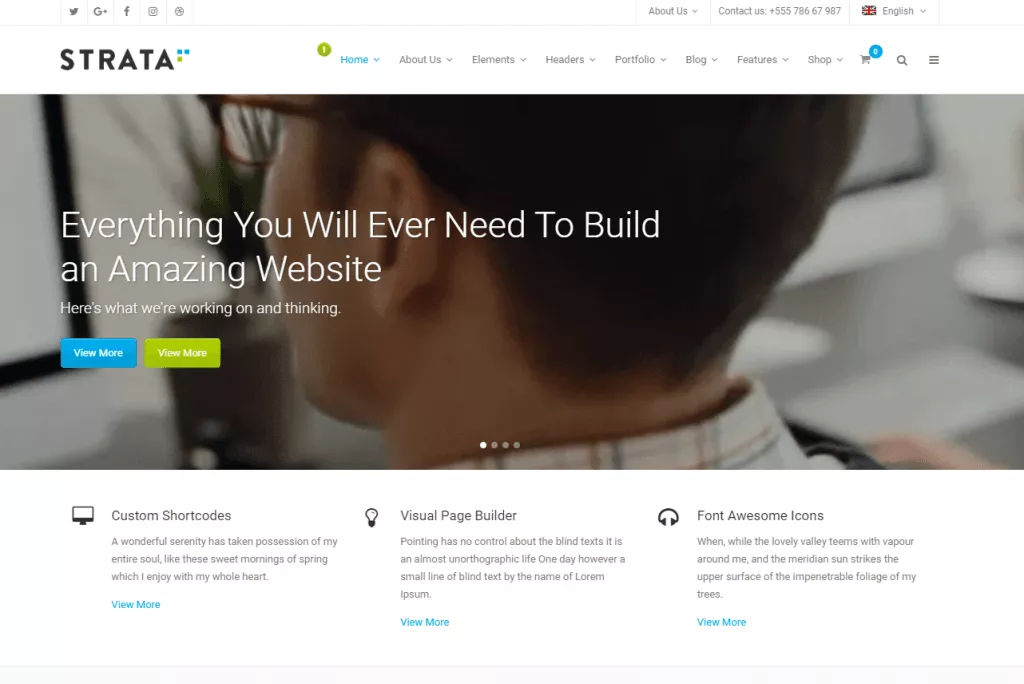The image size is (1024, 684).
Task: Open the shopping cart icon
Action: pos(865,59)
